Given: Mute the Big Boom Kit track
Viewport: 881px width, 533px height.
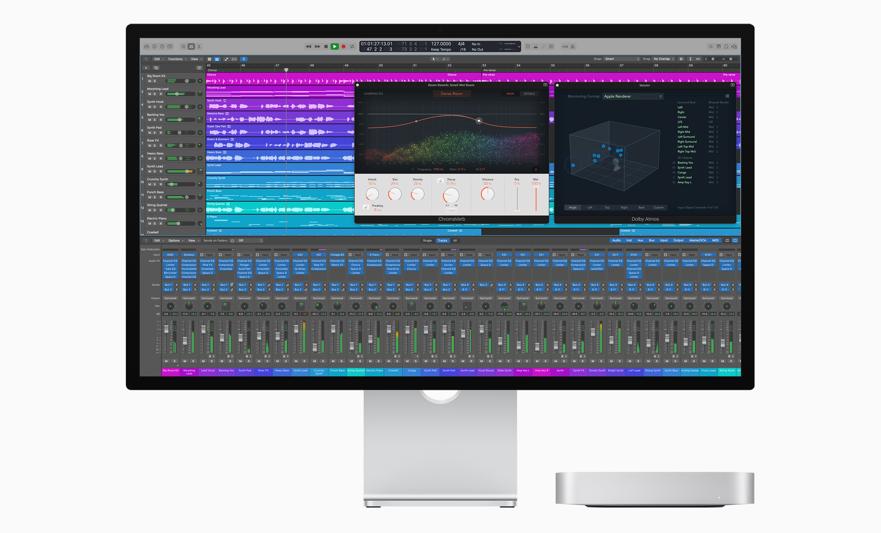Looking at the screenshot, I should (149, 81).
